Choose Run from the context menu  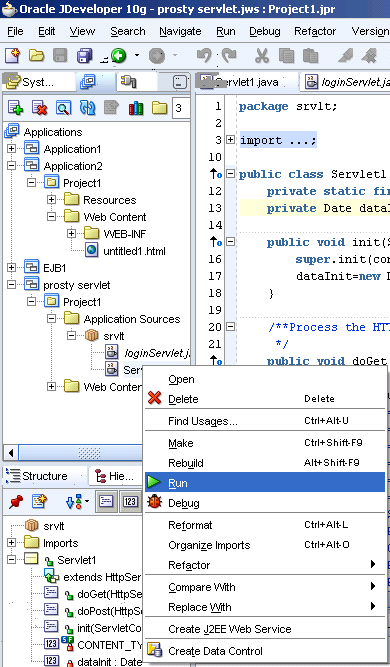click(x=265, y=483)
